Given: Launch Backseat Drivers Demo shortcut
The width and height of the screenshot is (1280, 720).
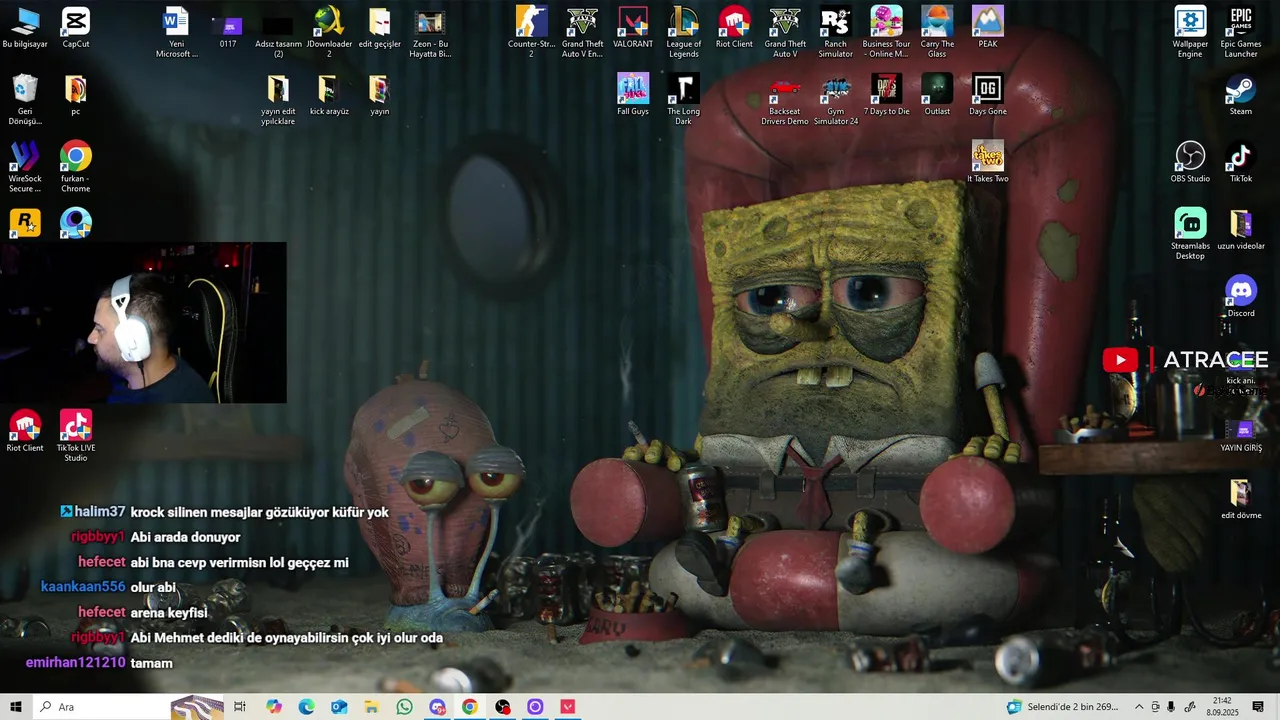Looking at the screenshot, I should [785, 100].
